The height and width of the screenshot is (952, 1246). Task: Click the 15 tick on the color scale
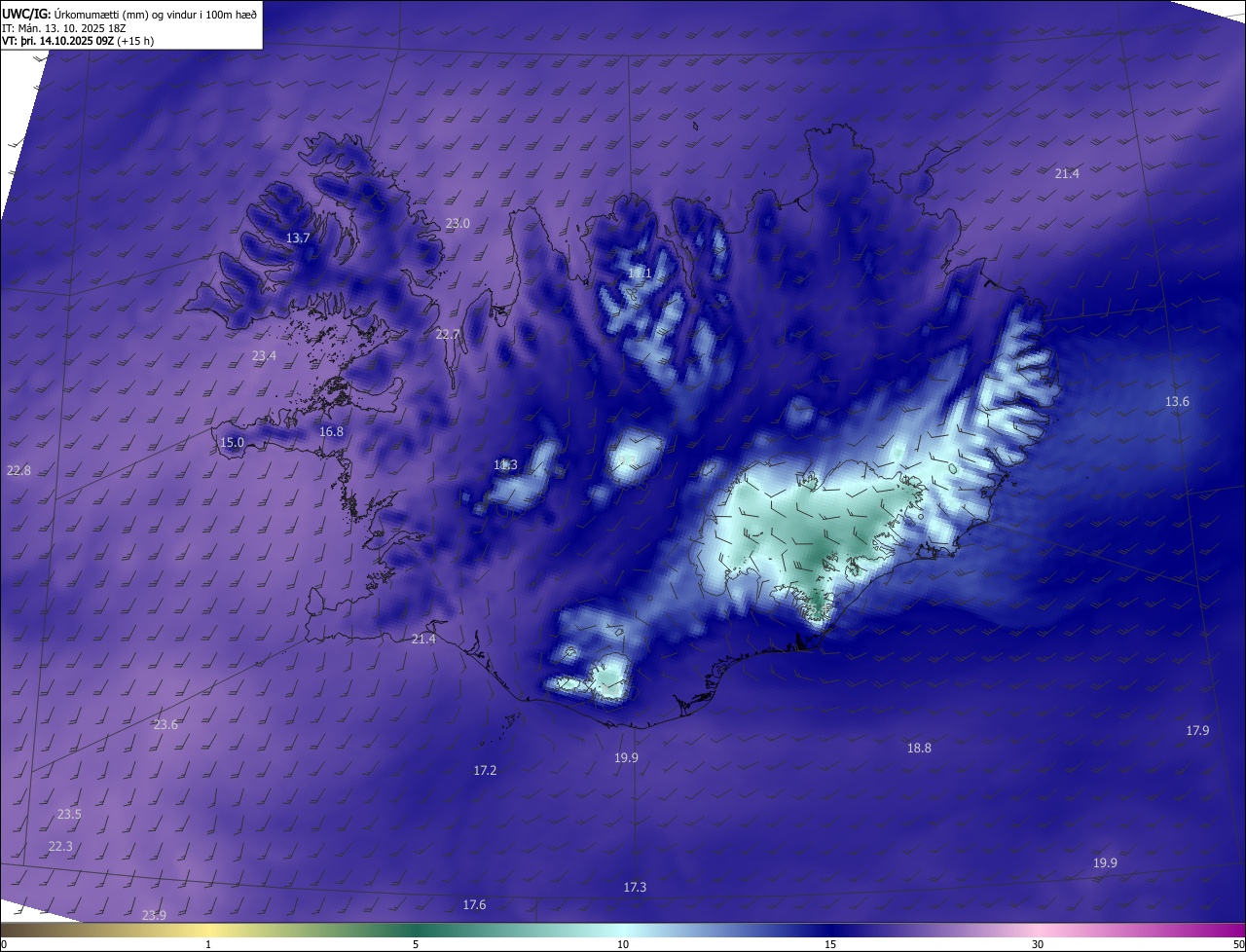[x=830, y=945]
